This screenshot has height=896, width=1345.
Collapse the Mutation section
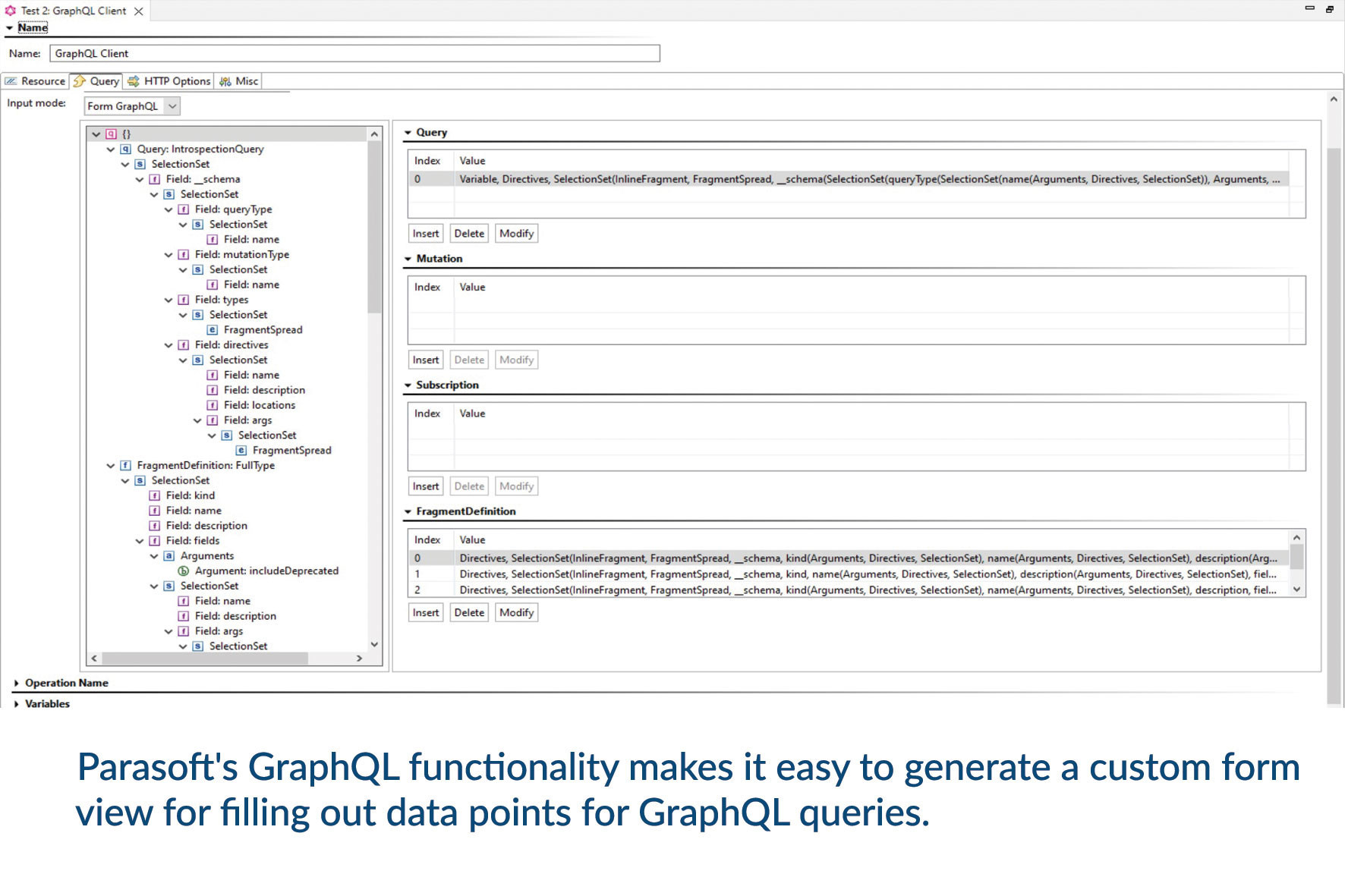pyautogui.click(x=408, y=259)
